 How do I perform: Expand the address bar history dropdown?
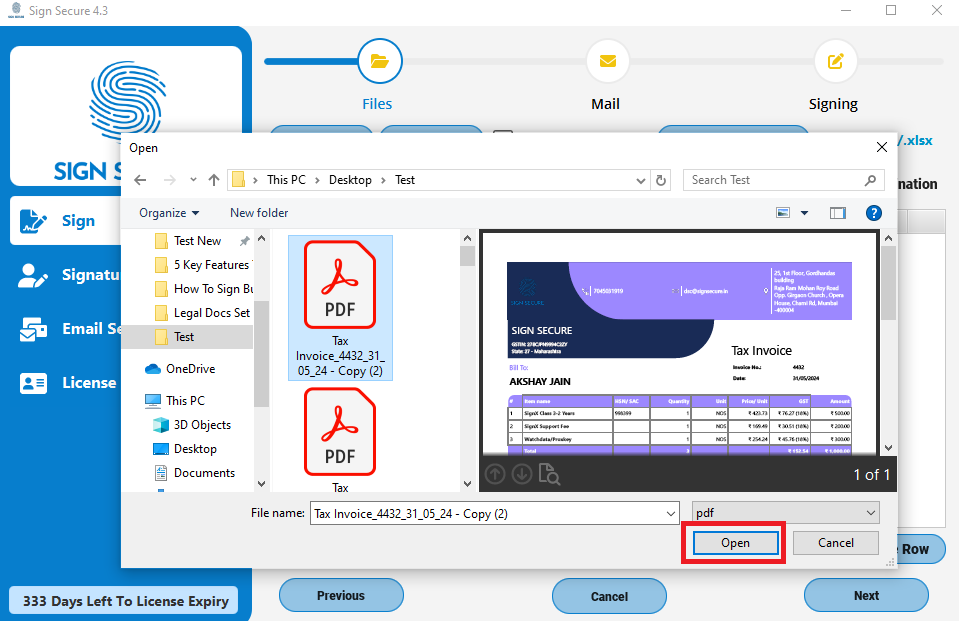pyautogui.click(x=640, y=180)
